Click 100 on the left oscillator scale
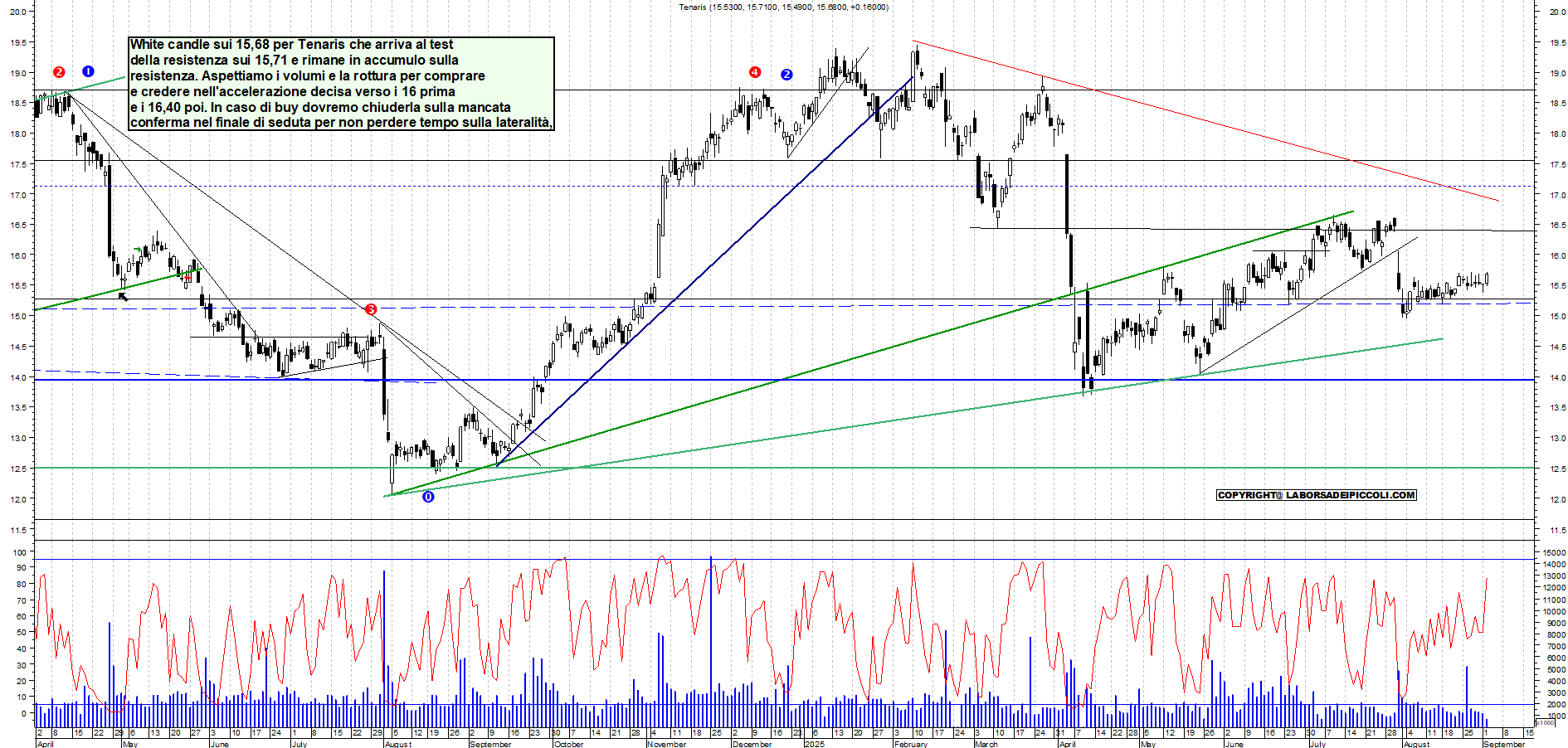The height and width of the screenshot is (748, 1568). (18, 552)
